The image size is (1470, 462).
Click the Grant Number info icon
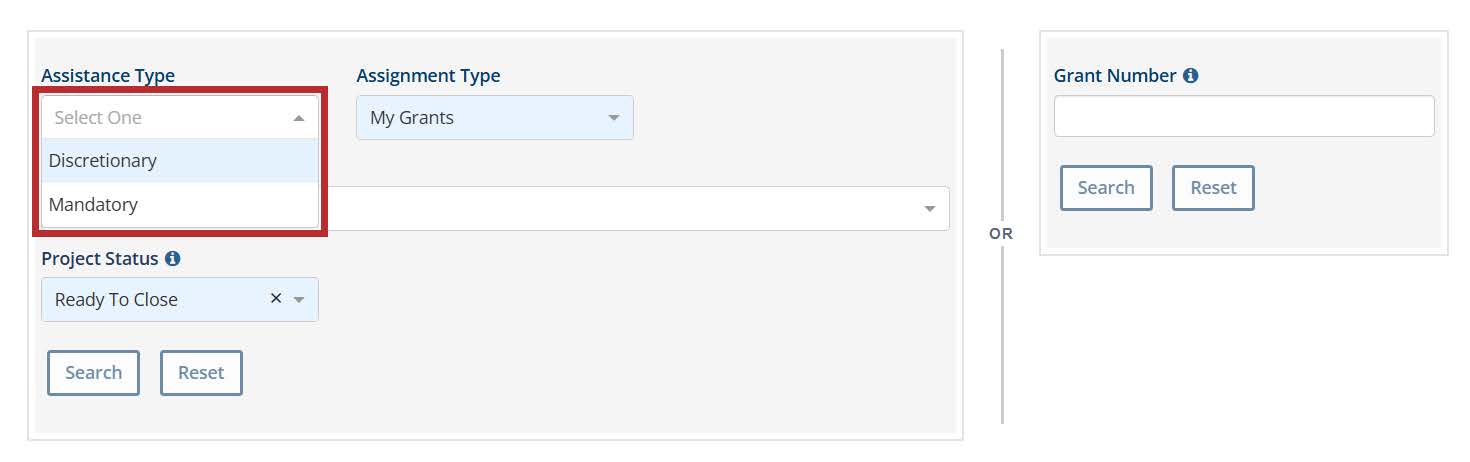click(x=1190, y=76)
